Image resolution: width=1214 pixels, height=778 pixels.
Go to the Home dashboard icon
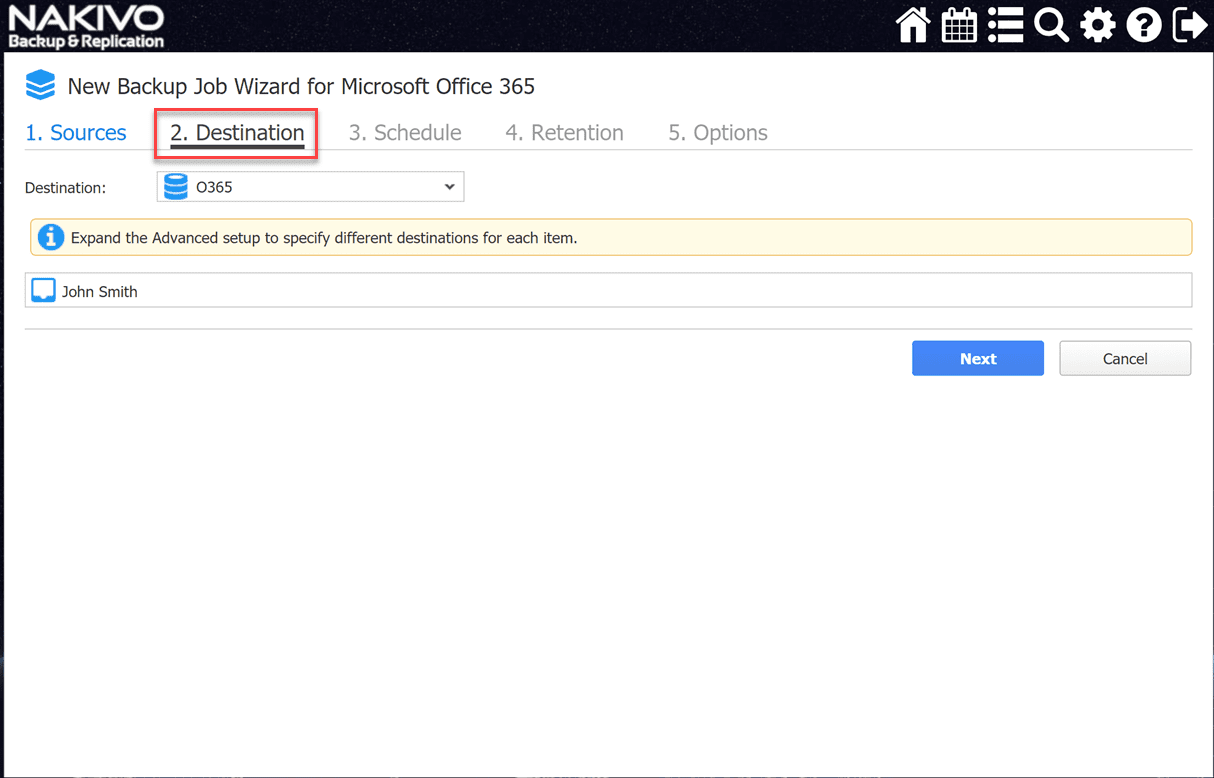coord(912,25)
